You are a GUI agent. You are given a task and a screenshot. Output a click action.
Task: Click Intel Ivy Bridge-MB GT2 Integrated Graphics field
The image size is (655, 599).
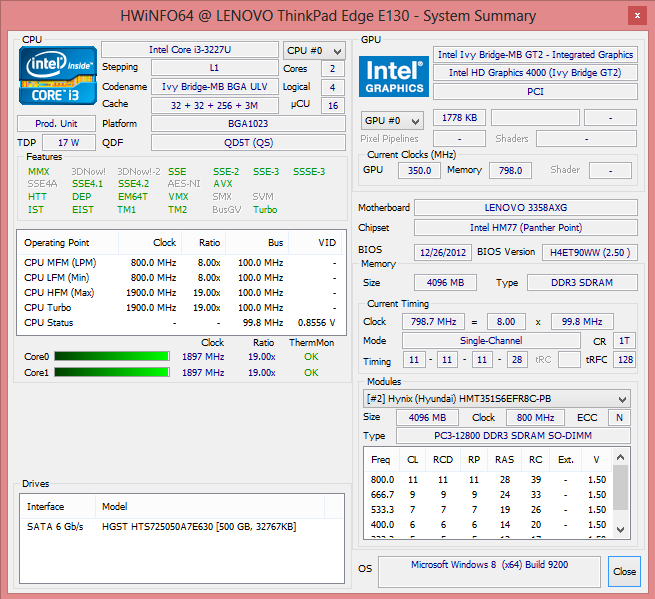coord(536,54)
